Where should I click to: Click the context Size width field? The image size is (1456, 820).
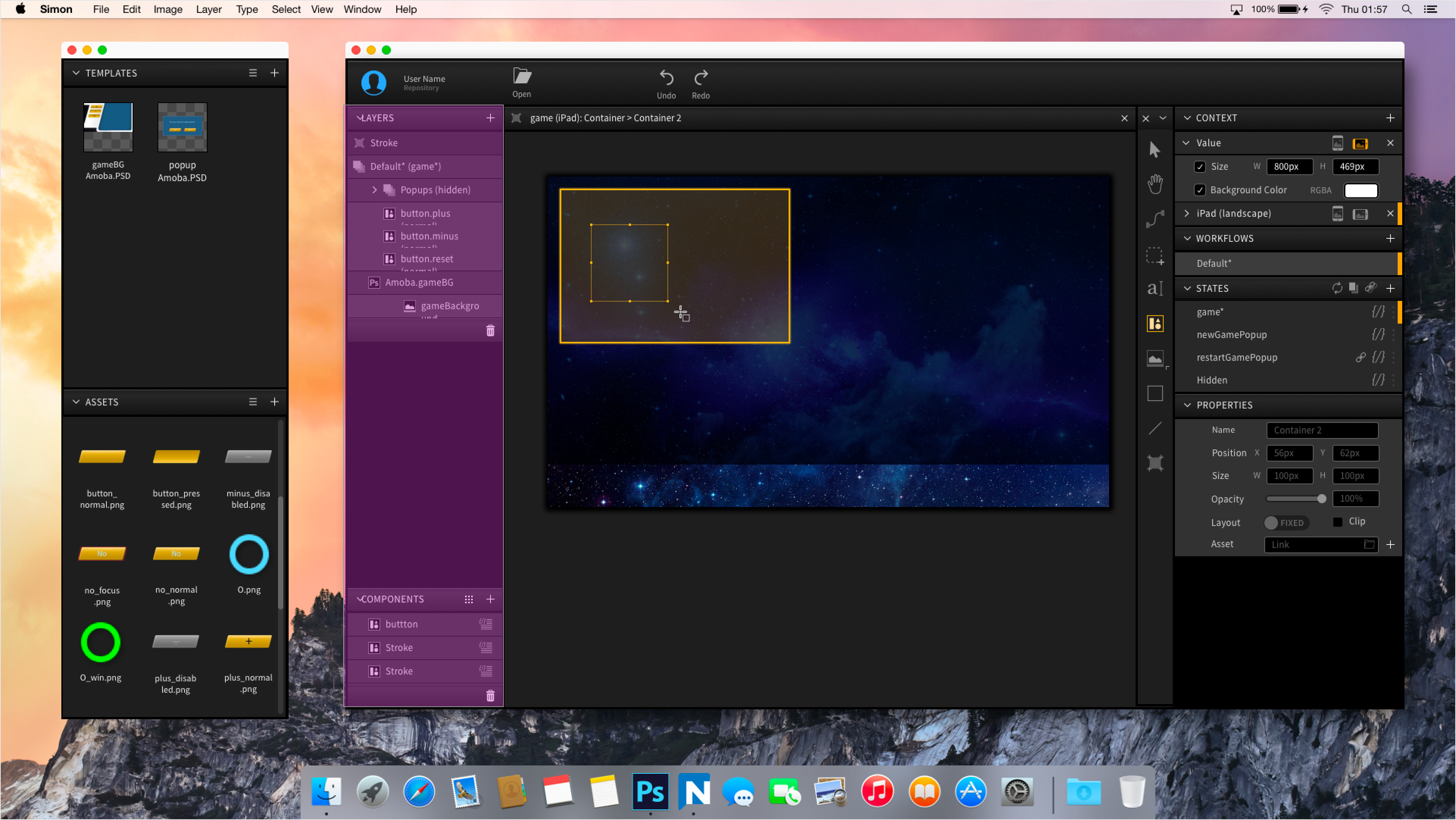point(1289,167)
